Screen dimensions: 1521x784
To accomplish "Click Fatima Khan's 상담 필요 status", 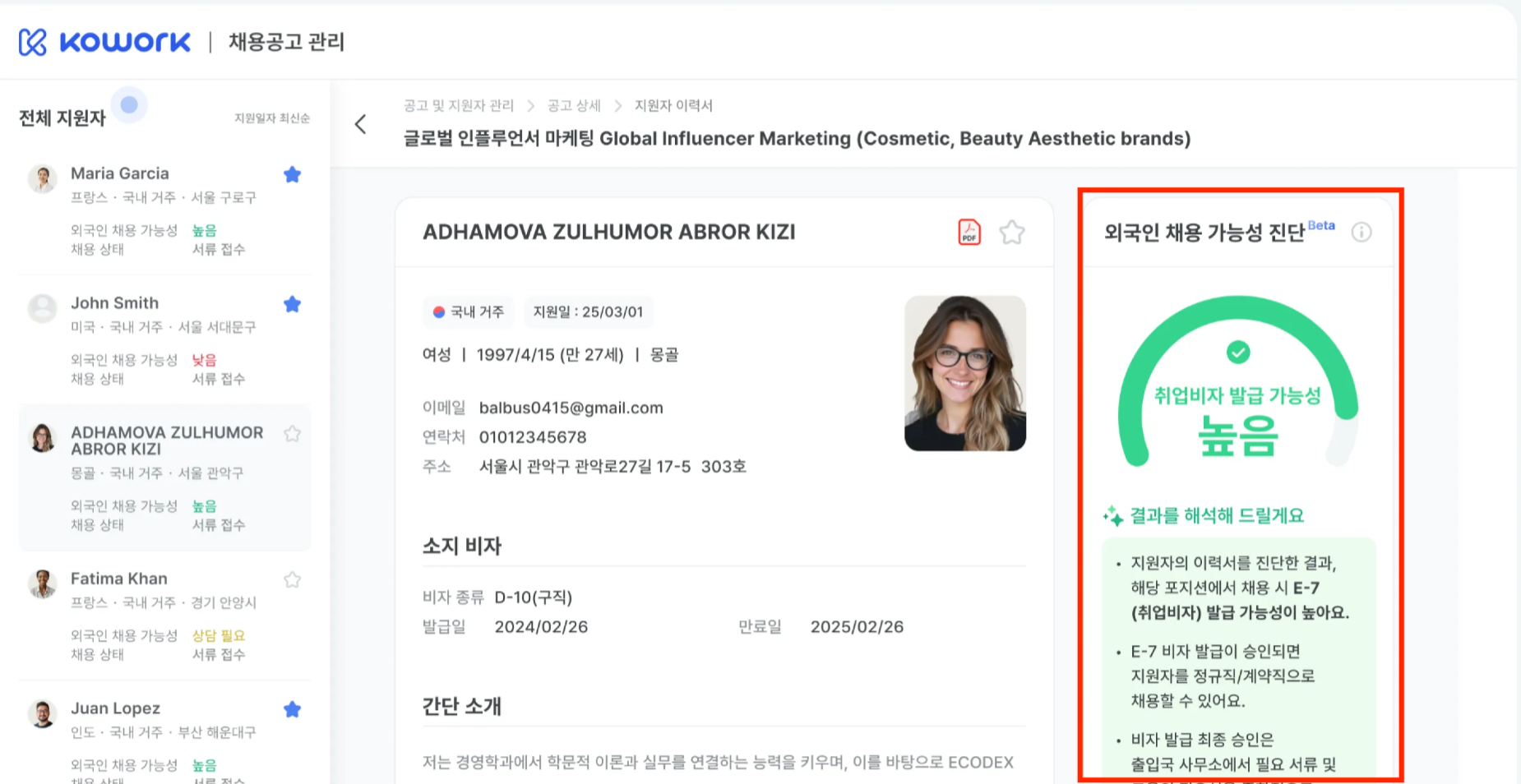I will [219, 636].
